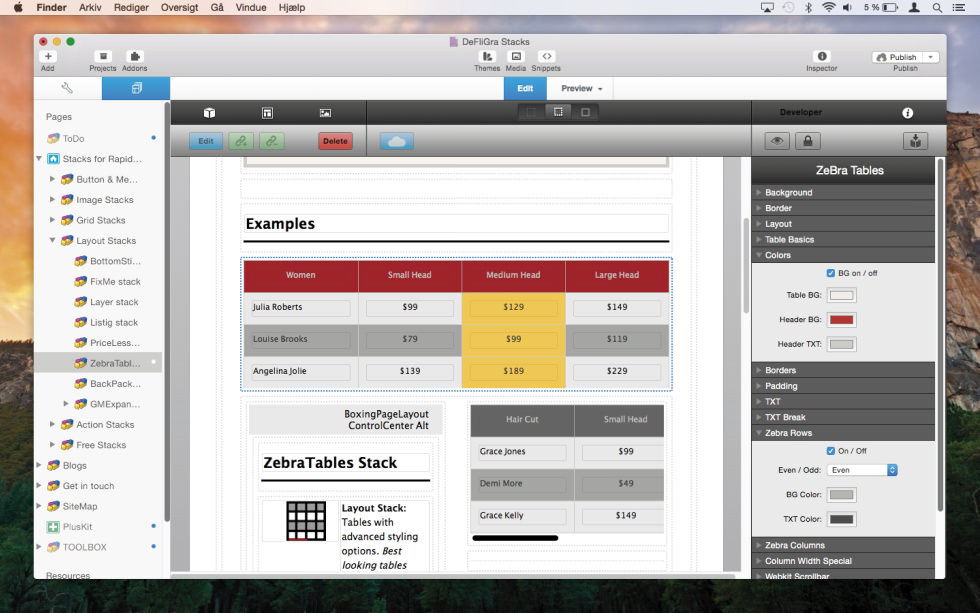
Task: Click the red Delete button
Action: (335, 141)
